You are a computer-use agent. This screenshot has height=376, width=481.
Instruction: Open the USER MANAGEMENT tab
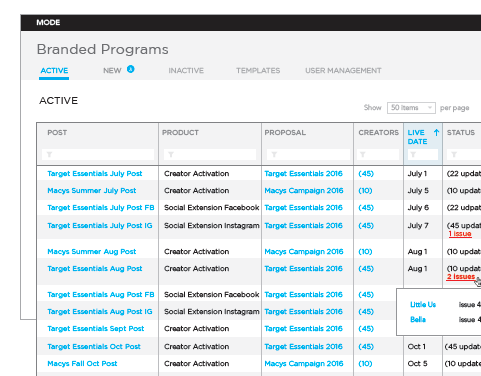(343, 71)
